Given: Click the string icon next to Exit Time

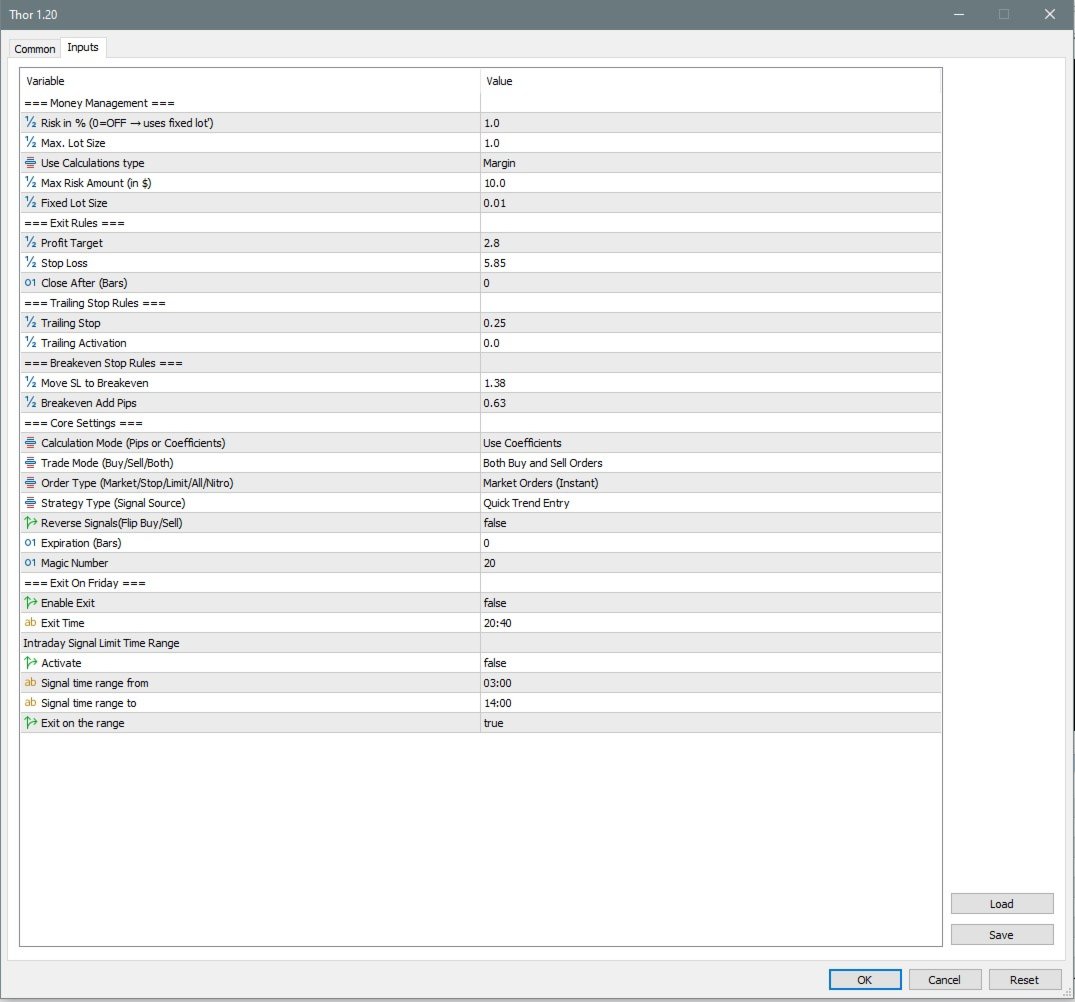Looking at the screenshot, I should click(30, 623).
